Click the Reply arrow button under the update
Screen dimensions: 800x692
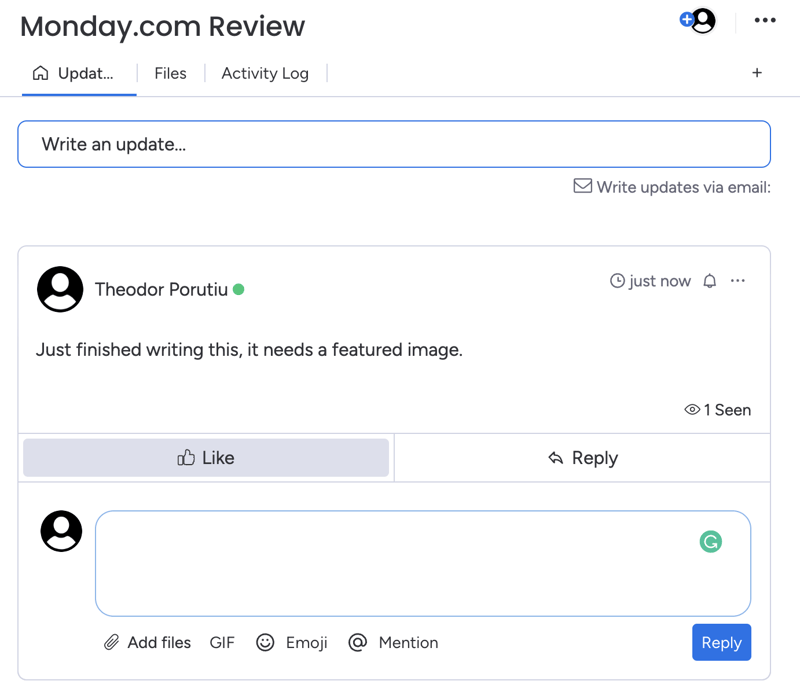pos(583,458)
